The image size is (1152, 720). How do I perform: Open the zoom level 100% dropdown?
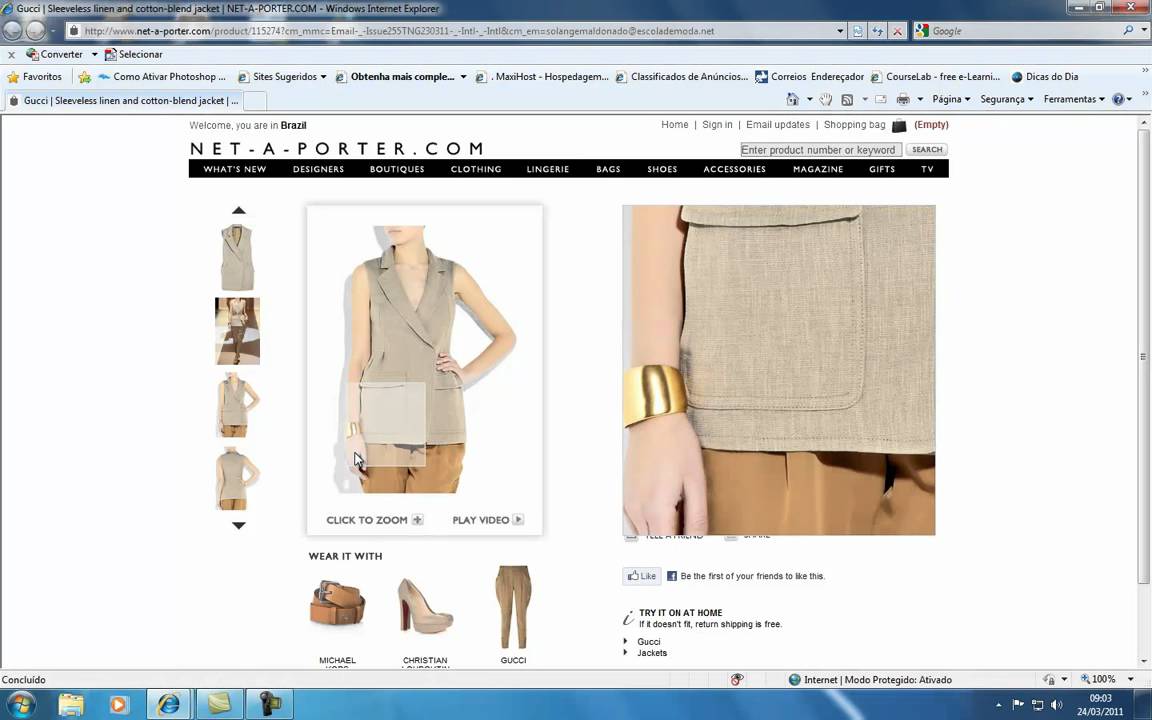pyautogui.click(x=1131, y=680)
